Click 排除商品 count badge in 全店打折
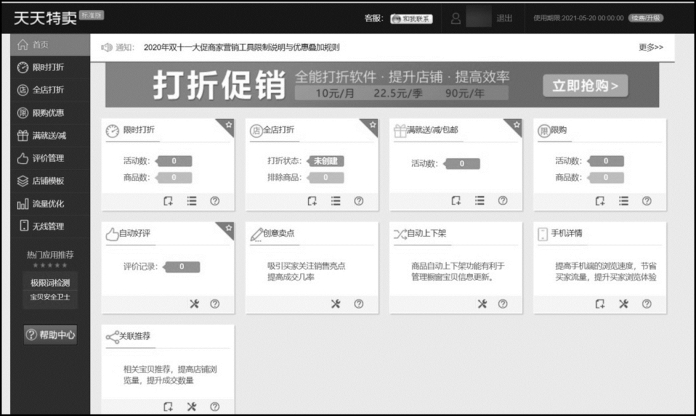This screenshot has height=416, width=696. click(326, 178)
